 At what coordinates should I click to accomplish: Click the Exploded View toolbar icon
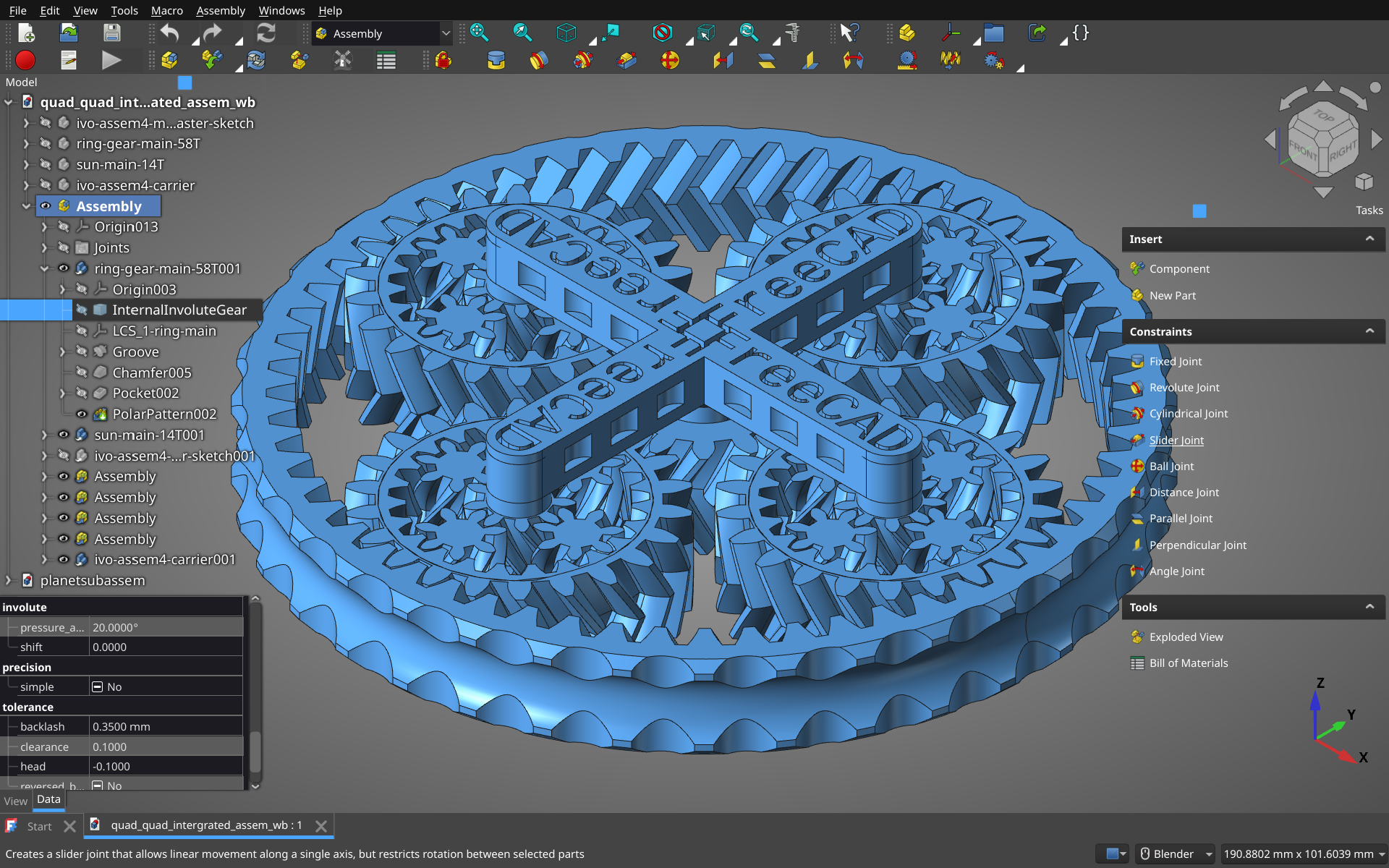[x=300, y=61]
